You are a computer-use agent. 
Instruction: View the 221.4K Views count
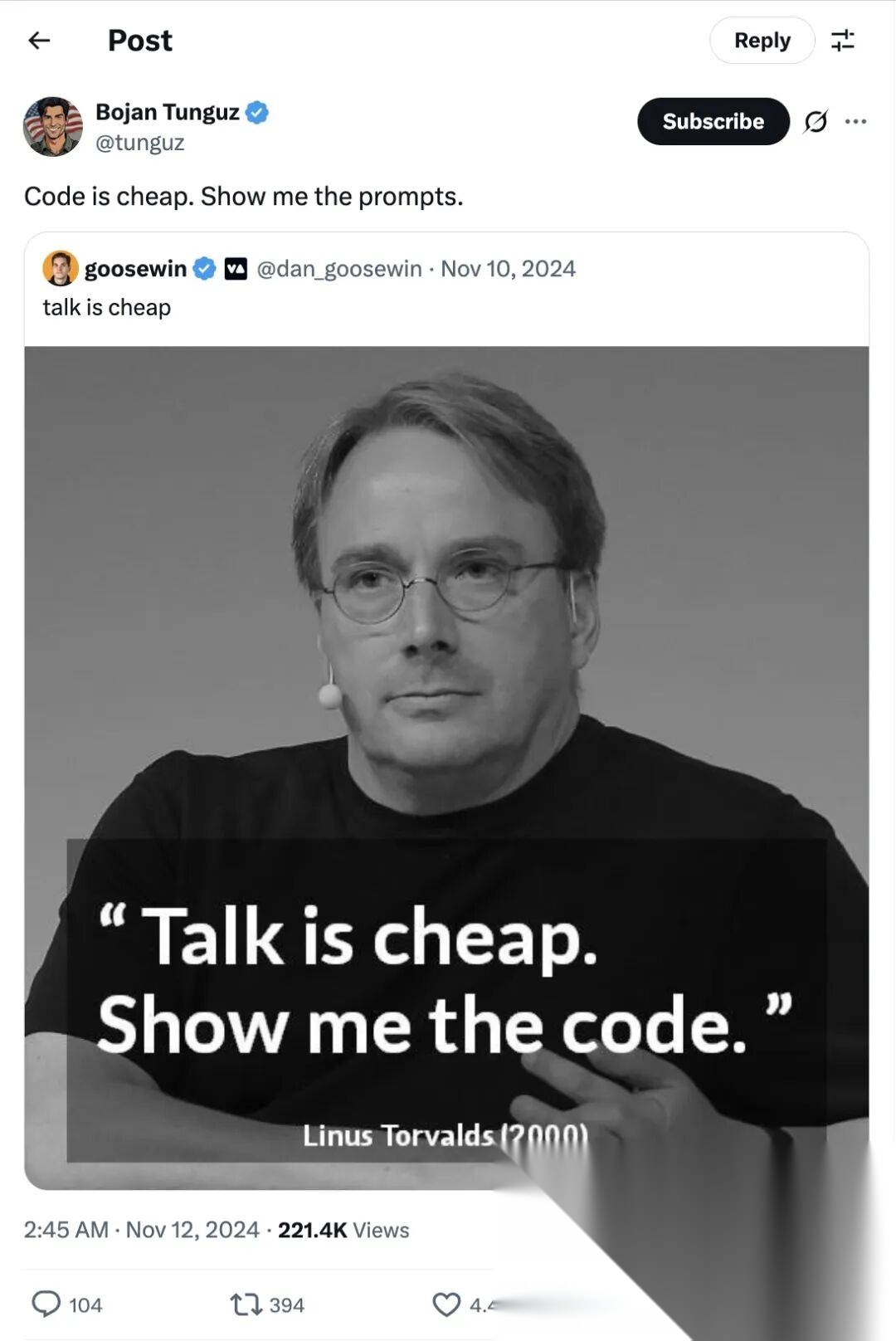(x=343, y=1230)
